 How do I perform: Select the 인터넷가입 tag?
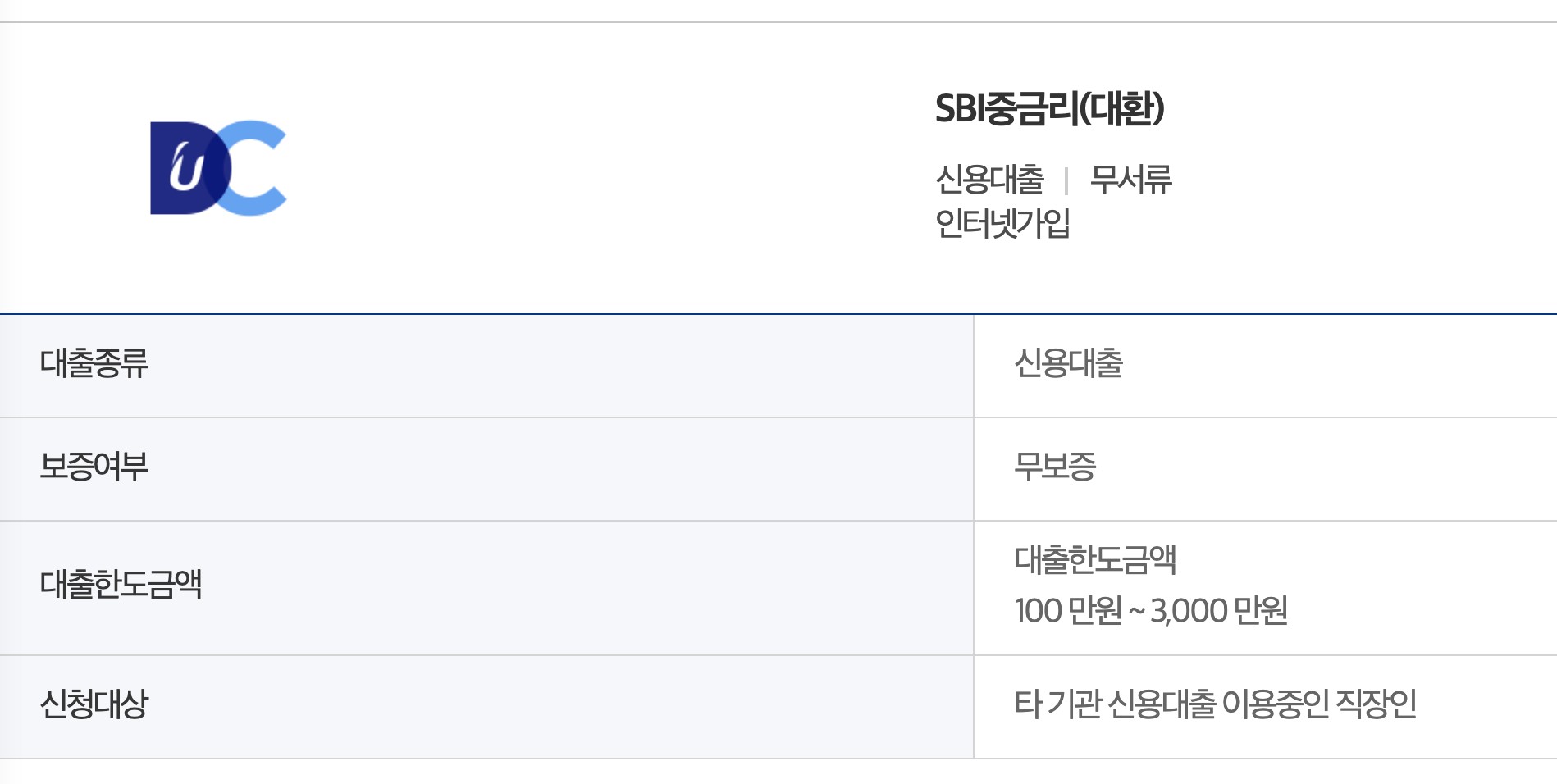click(x=1002, y=223)
